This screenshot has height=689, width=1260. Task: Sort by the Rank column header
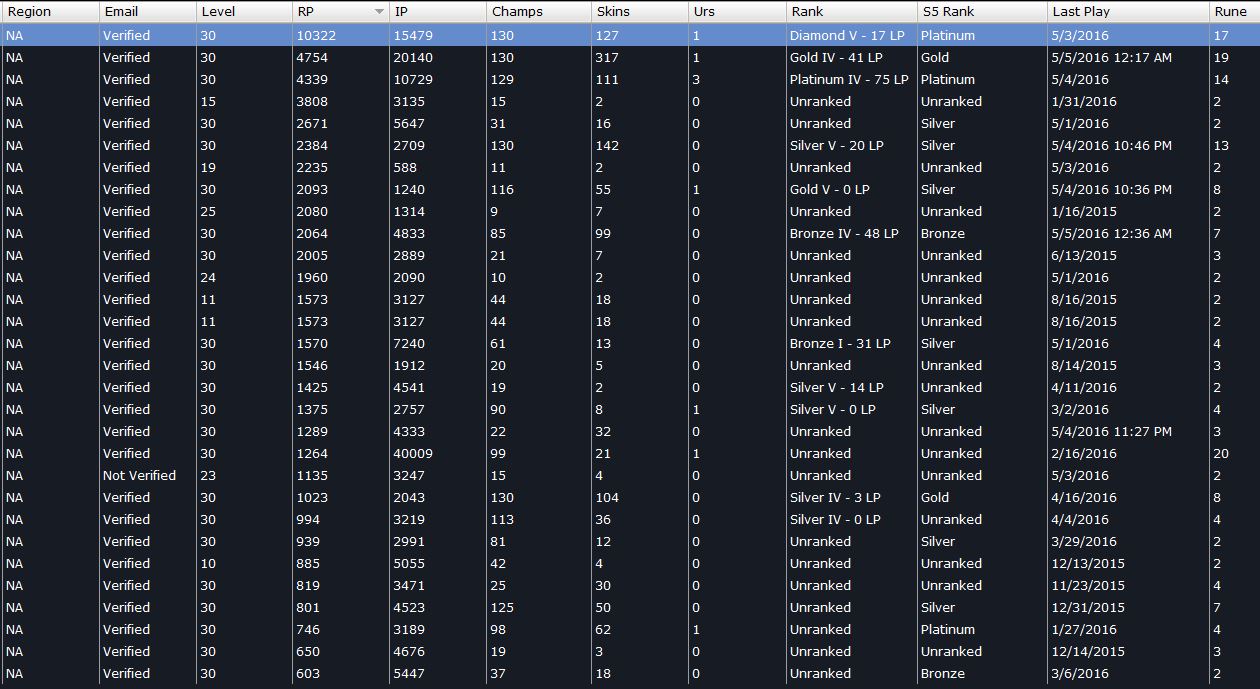point(852,12)
